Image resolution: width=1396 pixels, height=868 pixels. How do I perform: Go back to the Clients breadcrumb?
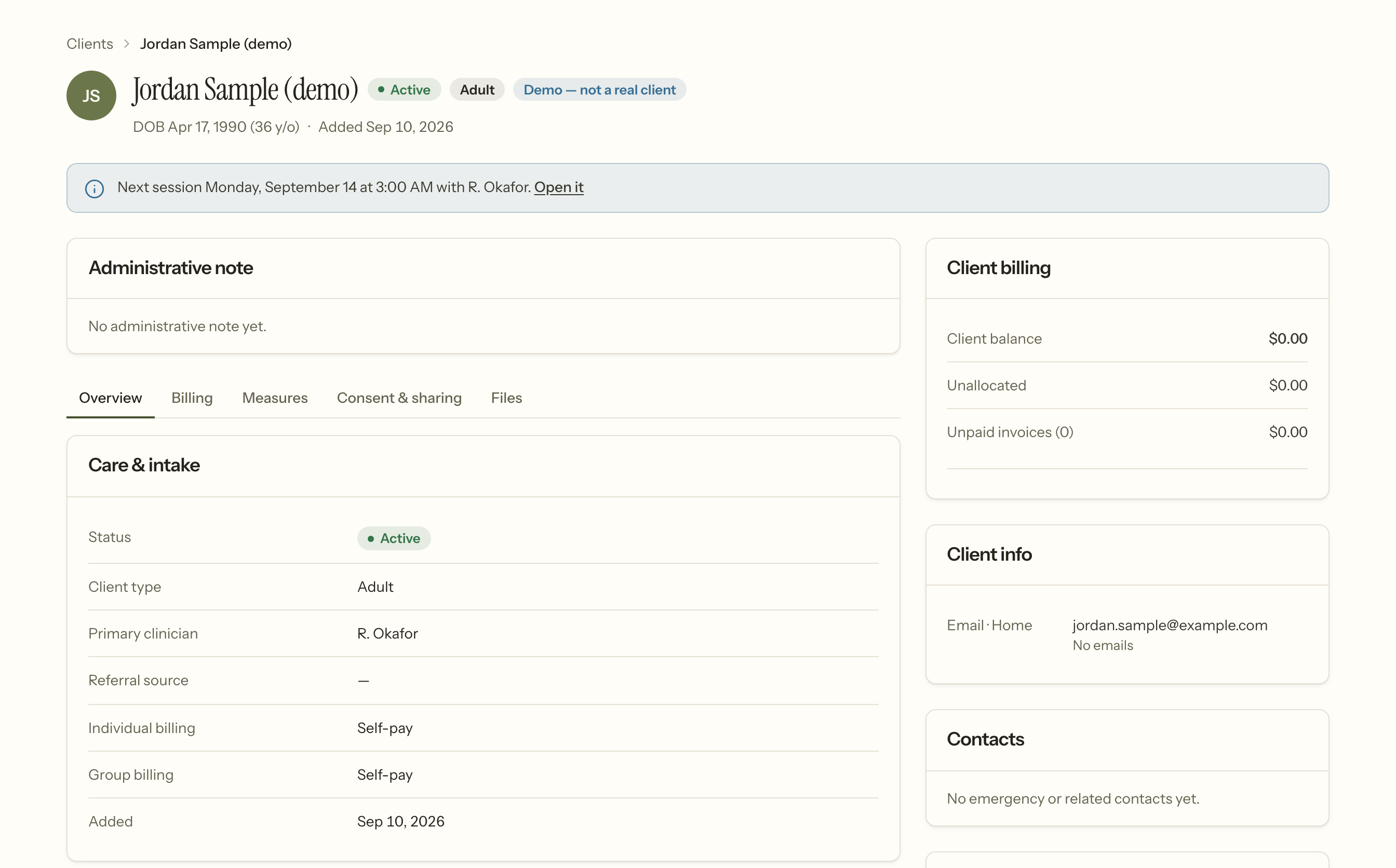89,44
